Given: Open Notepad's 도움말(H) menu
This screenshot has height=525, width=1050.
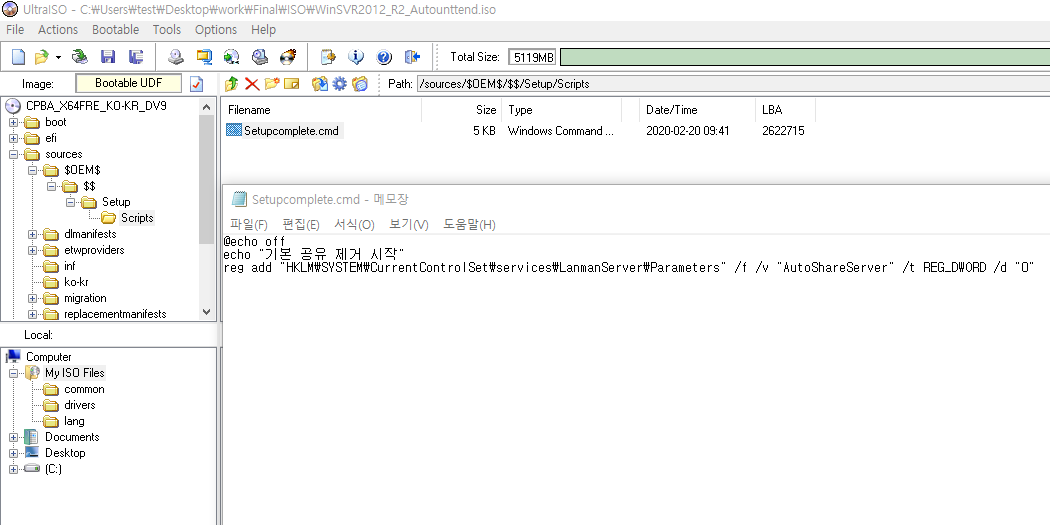Looking at the screenshot, I should click(469, 224).
